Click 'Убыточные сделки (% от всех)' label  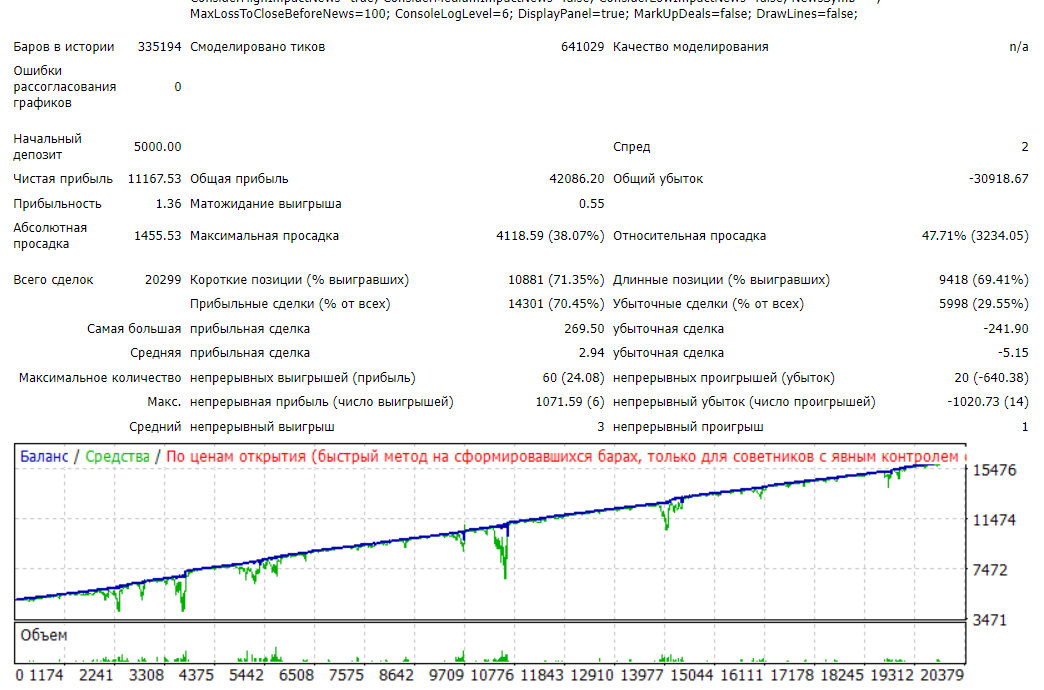[x=708, y=304]
